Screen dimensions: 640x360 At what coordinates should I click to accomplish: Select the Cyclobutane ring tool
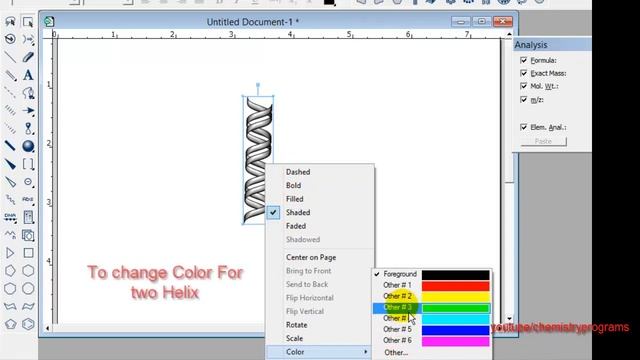28,253
